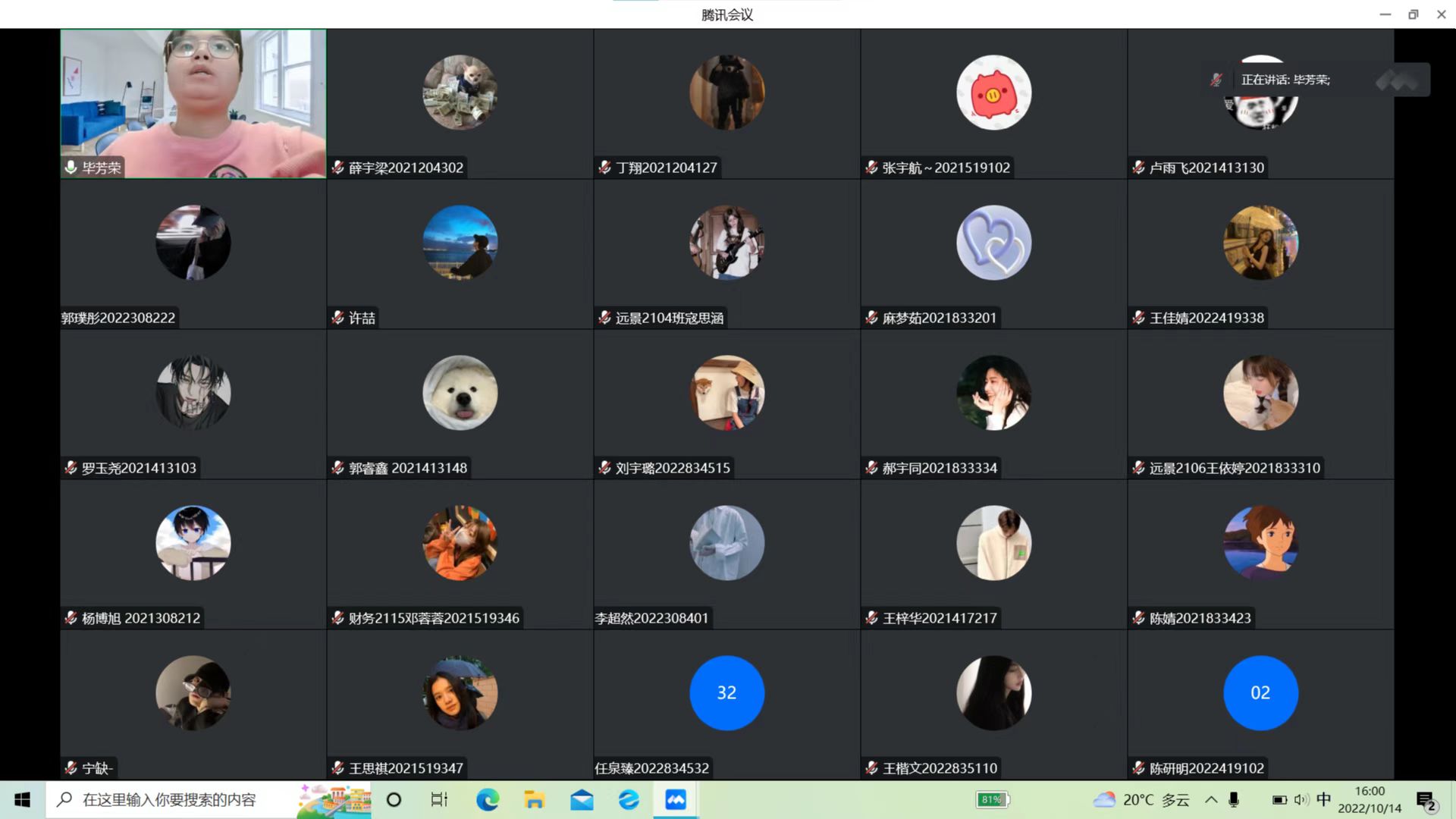The height and width of the screenshot is (819, 1456).
Task: Click muted mic icon beside 远景2104班寇思涵
Action: (x=605, y=318)
